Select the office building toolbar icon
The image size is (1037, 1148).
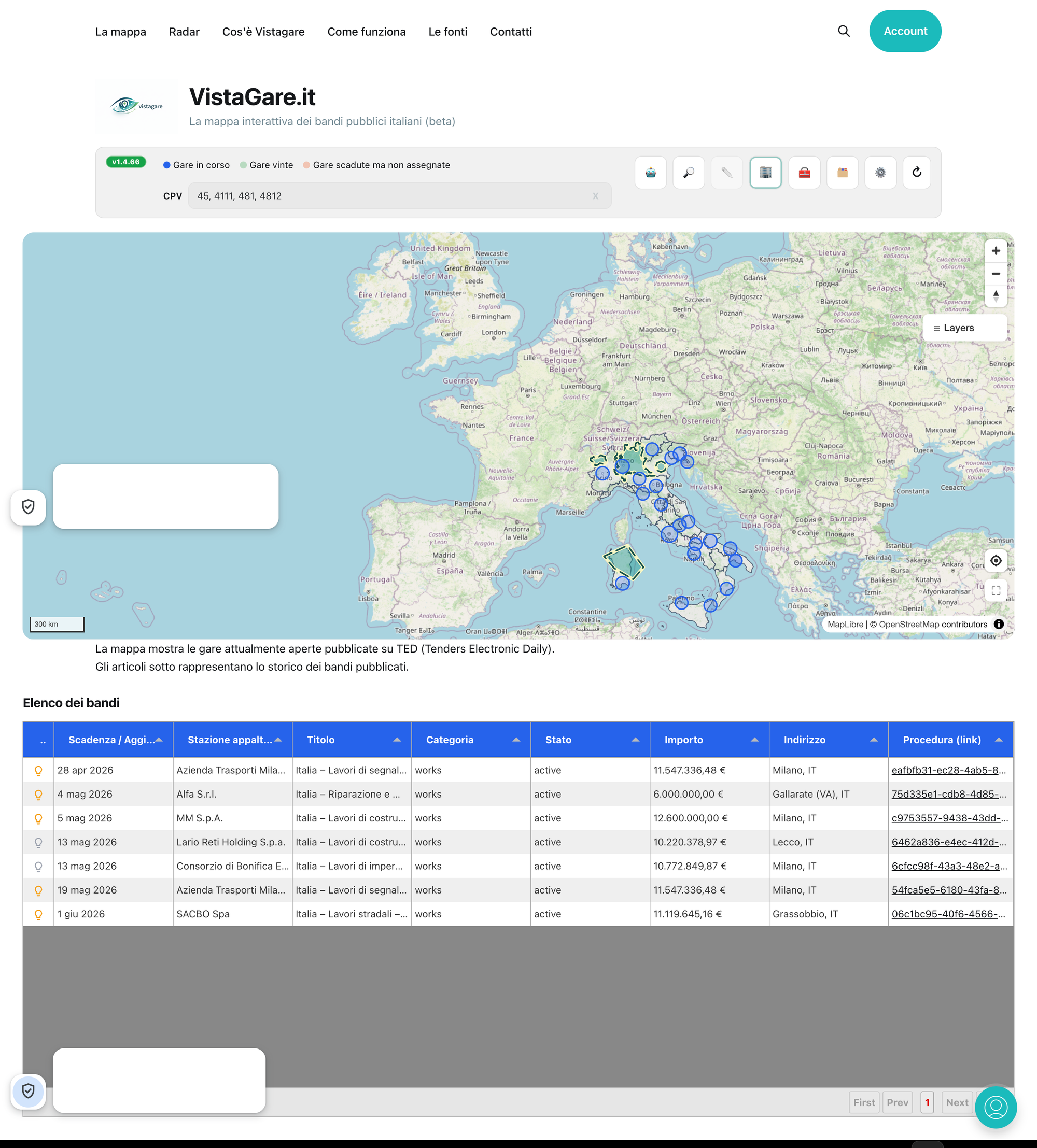[766, 173]
